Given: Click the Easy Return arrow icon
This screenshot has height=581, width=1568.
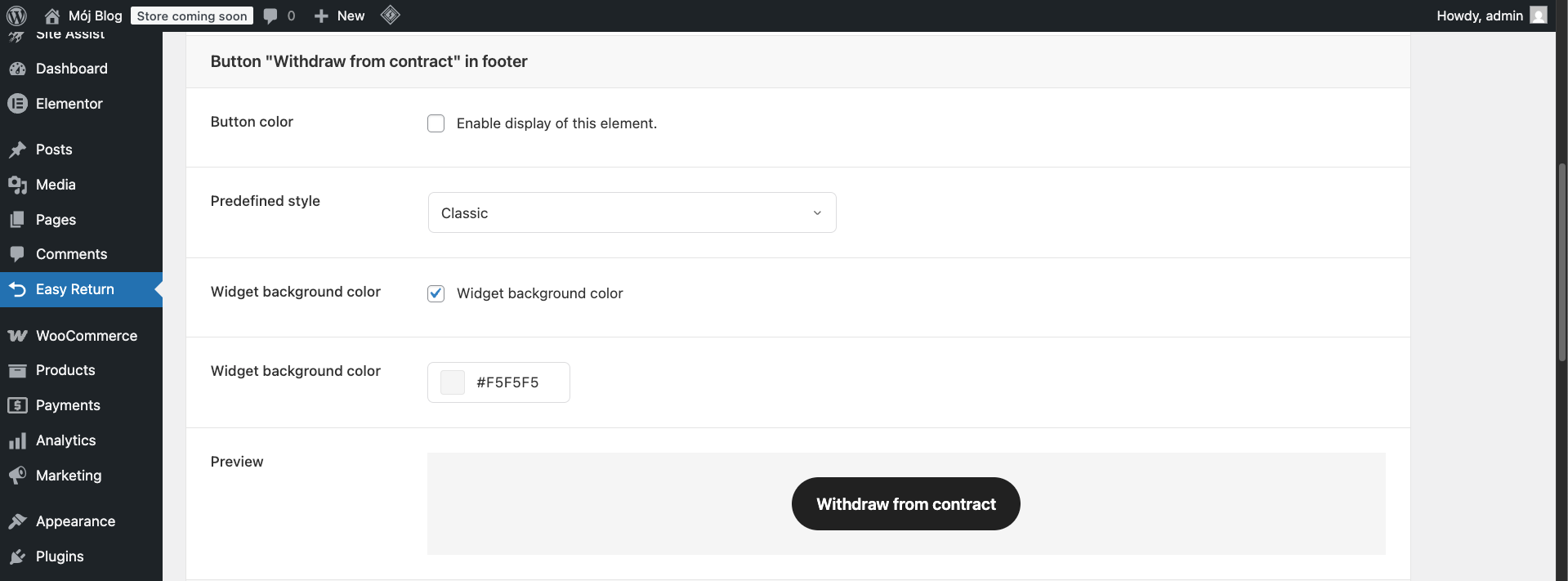Looking at the screenshot, I should pyautogui.click(x=17, y=289).
